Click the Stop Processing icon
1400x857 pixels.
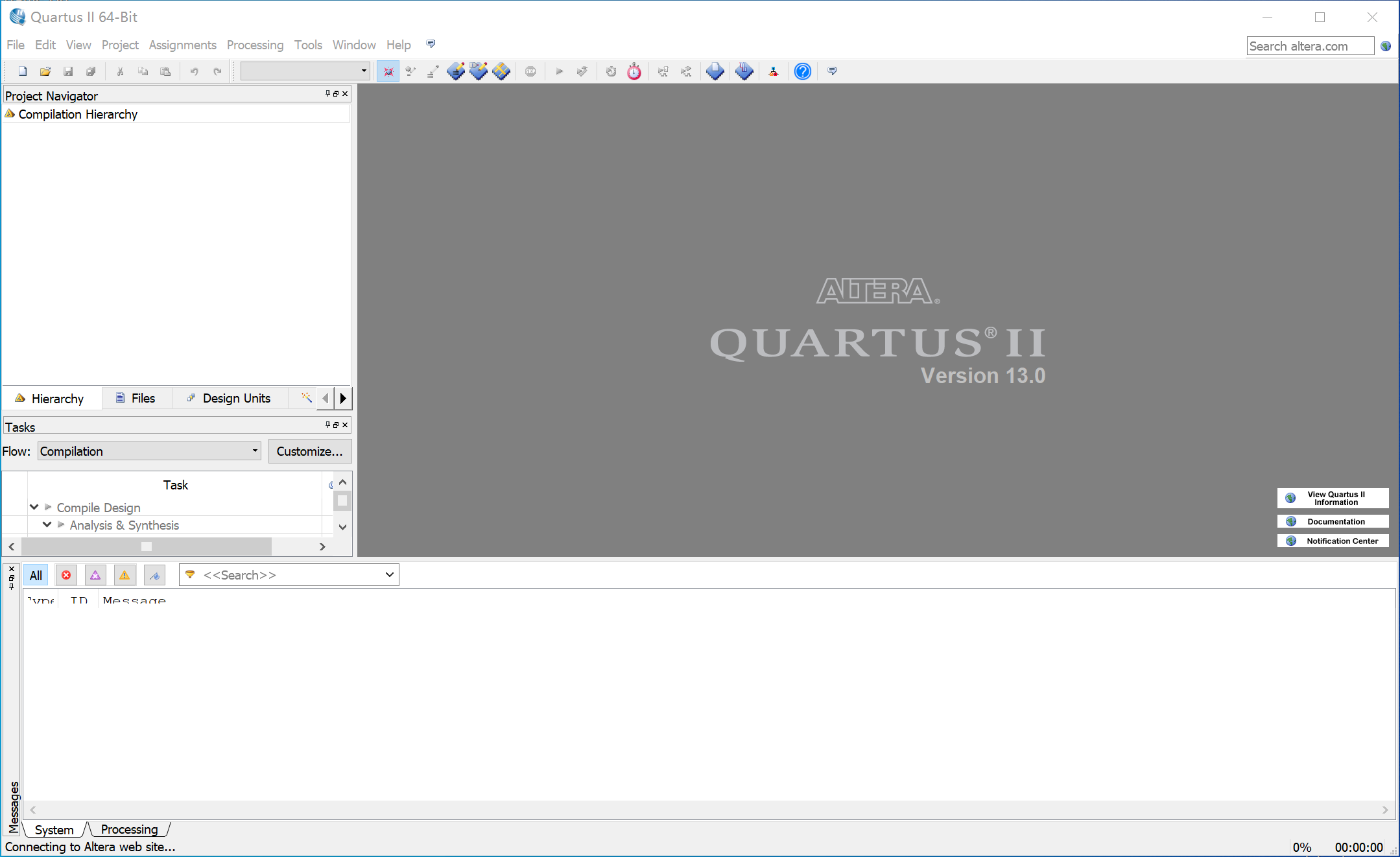(530, 71)
